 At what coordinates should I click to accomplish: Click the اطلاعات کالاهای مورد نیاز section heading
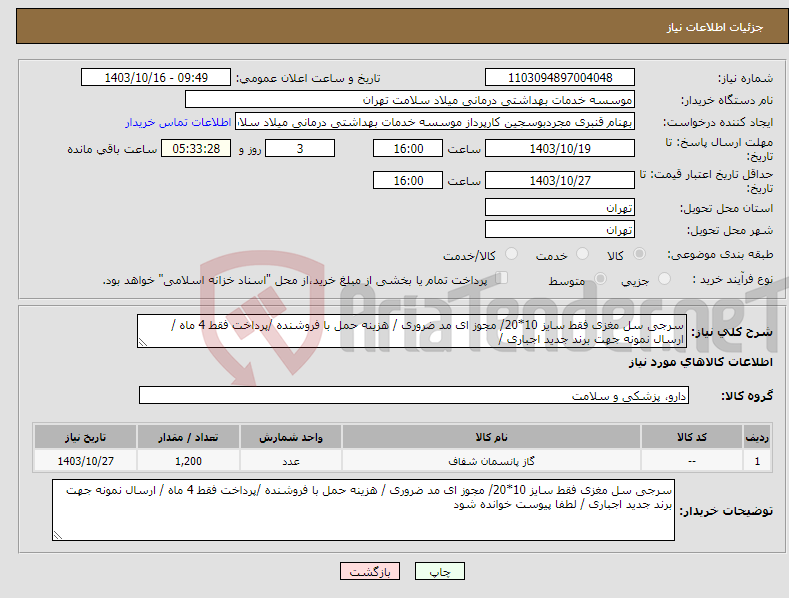700,362
